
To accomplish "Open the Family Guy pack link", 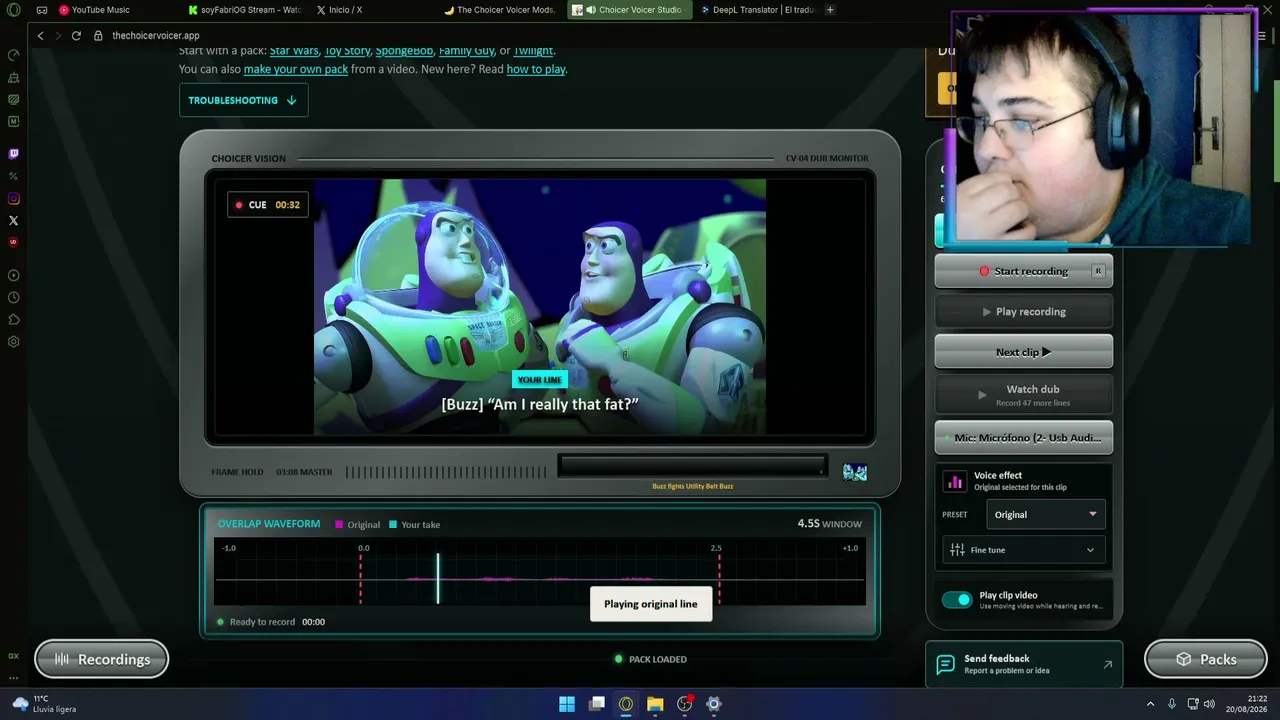I will [x=467, y=51].
